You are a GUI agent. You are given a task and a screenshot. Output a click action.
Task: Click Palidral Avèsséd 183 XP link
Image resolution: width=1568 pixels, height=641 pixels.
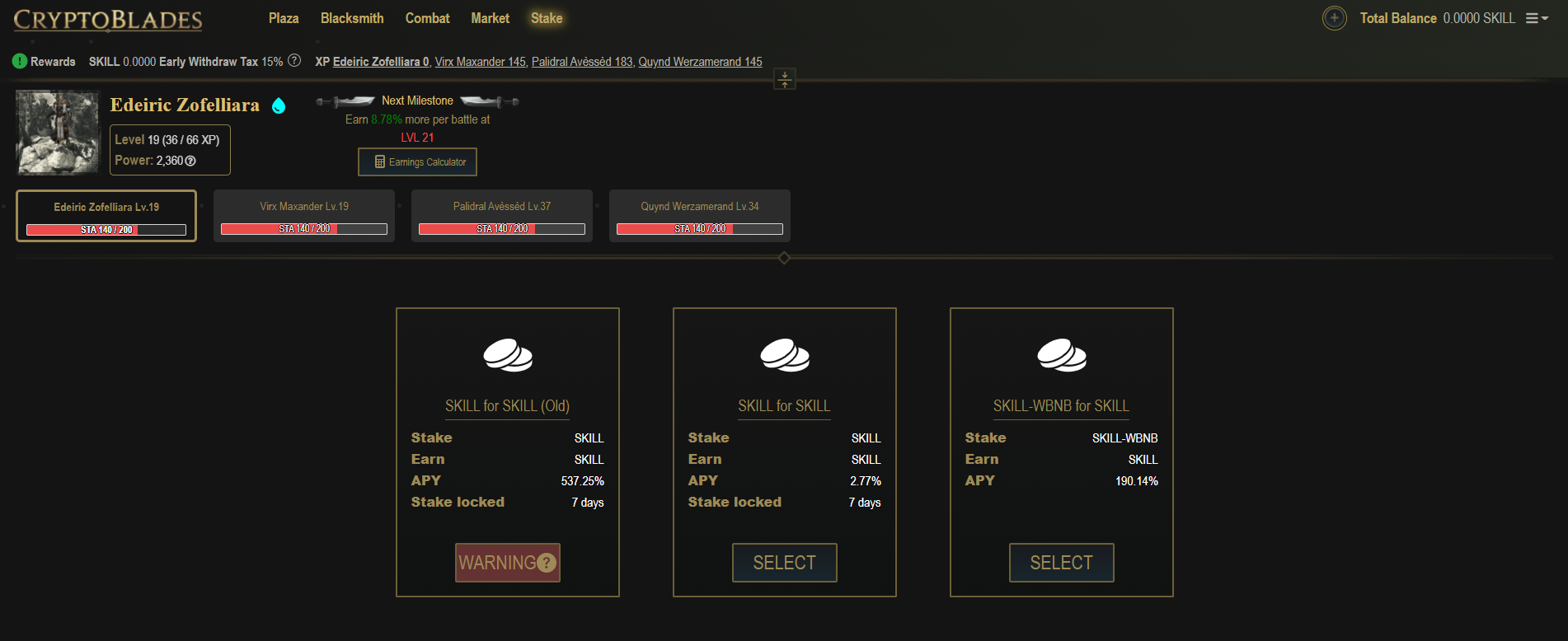pos(582,62)
